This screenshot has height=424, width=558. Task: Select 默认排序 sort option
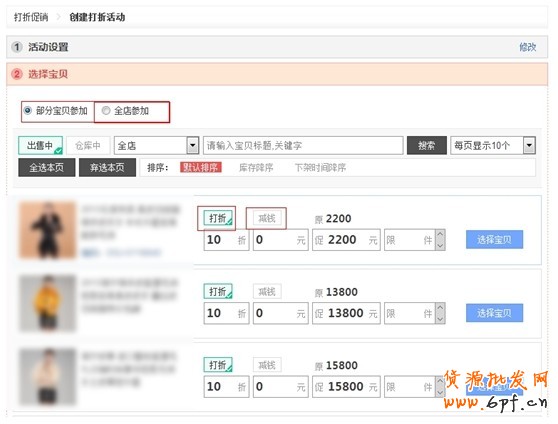click(201, 167)
